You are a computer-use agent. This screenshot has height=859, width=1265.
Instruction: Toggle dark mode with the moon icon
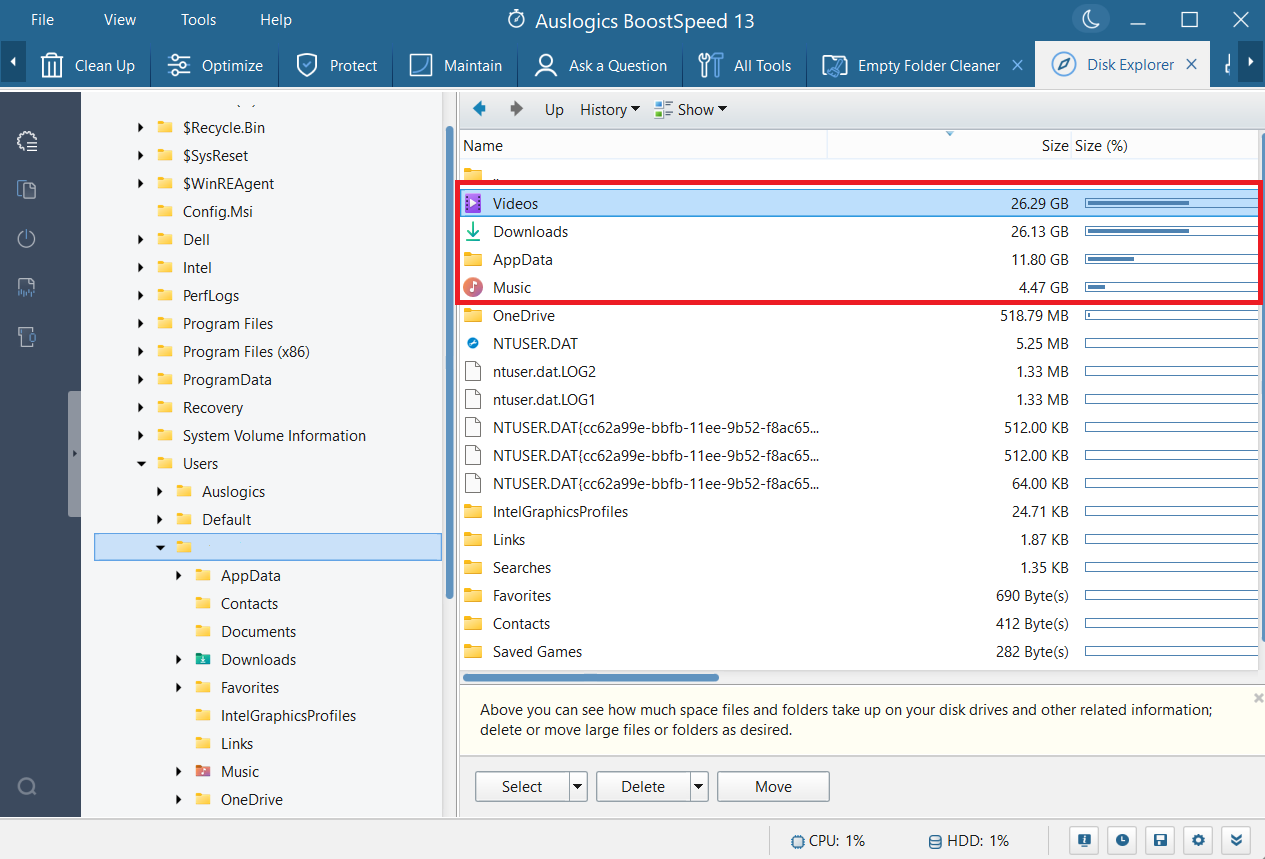point(1089,19)
